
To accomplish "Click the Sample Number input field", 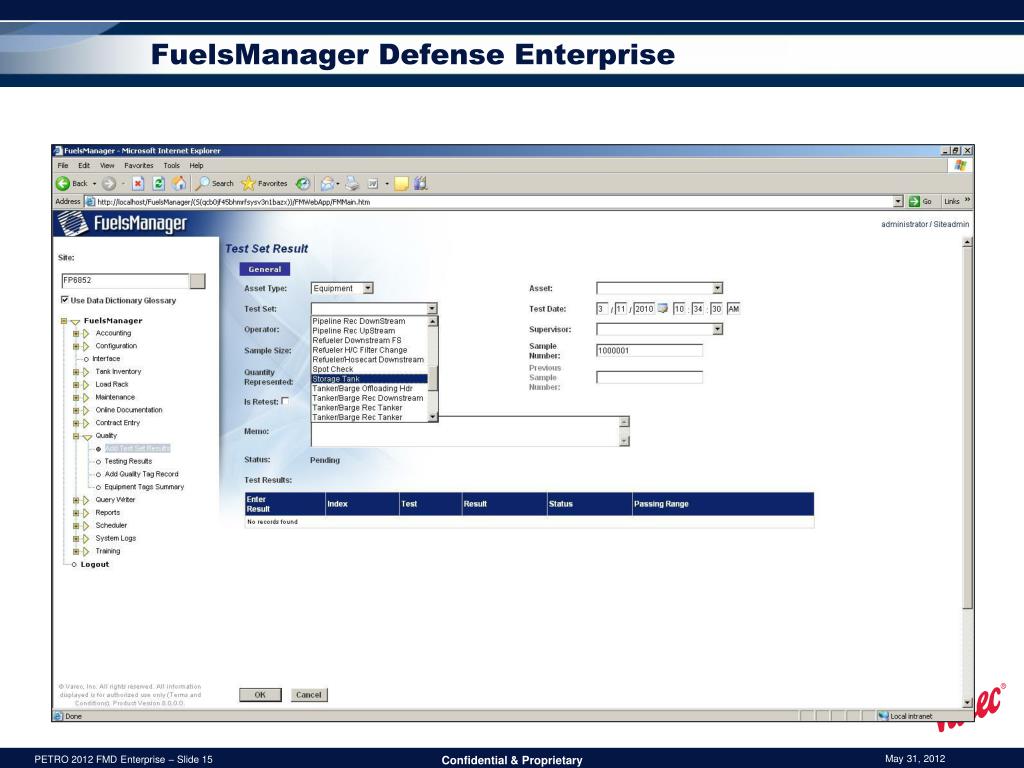I will (x=649, y=351).
